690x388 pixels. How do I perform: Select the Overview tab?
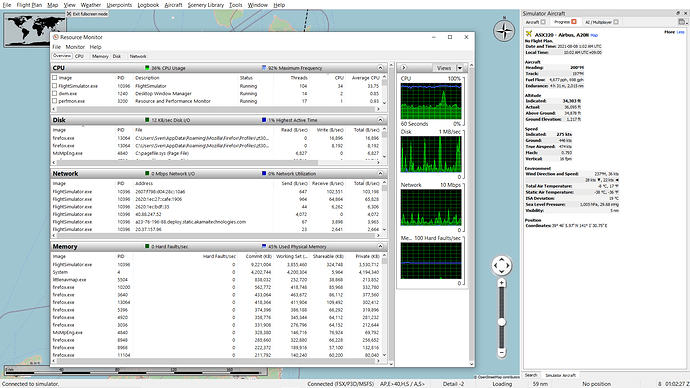click(x=62, y=56)
